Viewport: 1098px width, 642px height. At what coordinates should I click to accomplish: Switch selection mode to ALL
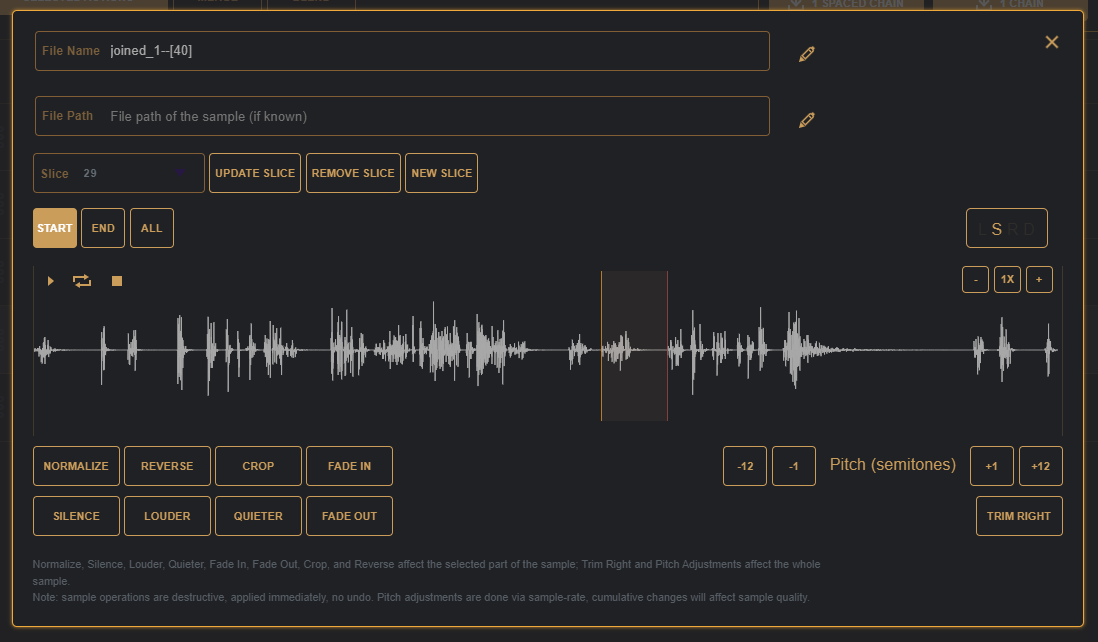point(151,228)
